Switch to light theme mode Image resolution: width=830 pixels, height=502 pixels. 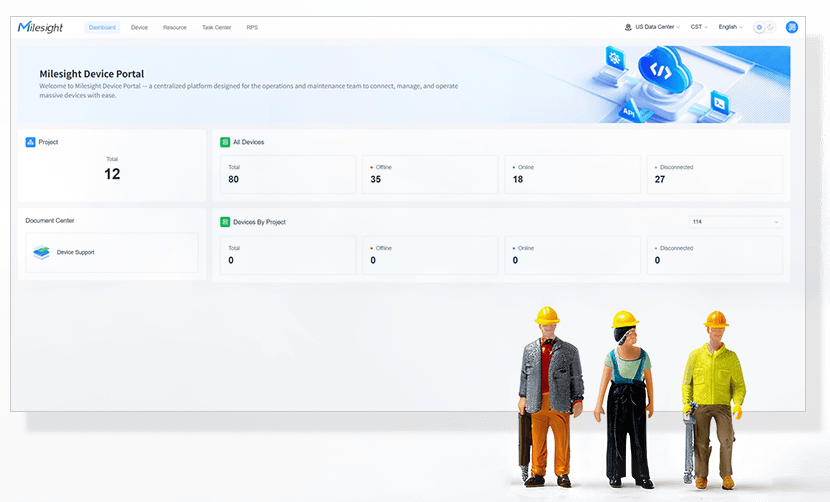[760, 27]
